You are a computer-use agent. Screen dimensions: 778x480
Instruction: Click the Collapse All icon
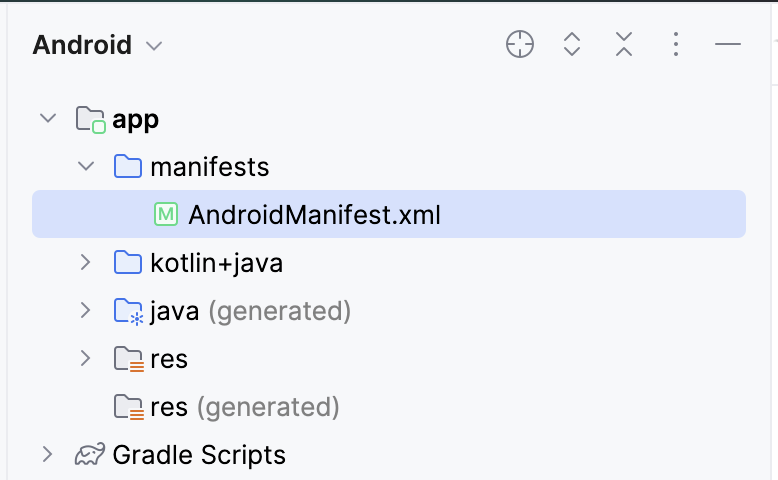point(624,45)
